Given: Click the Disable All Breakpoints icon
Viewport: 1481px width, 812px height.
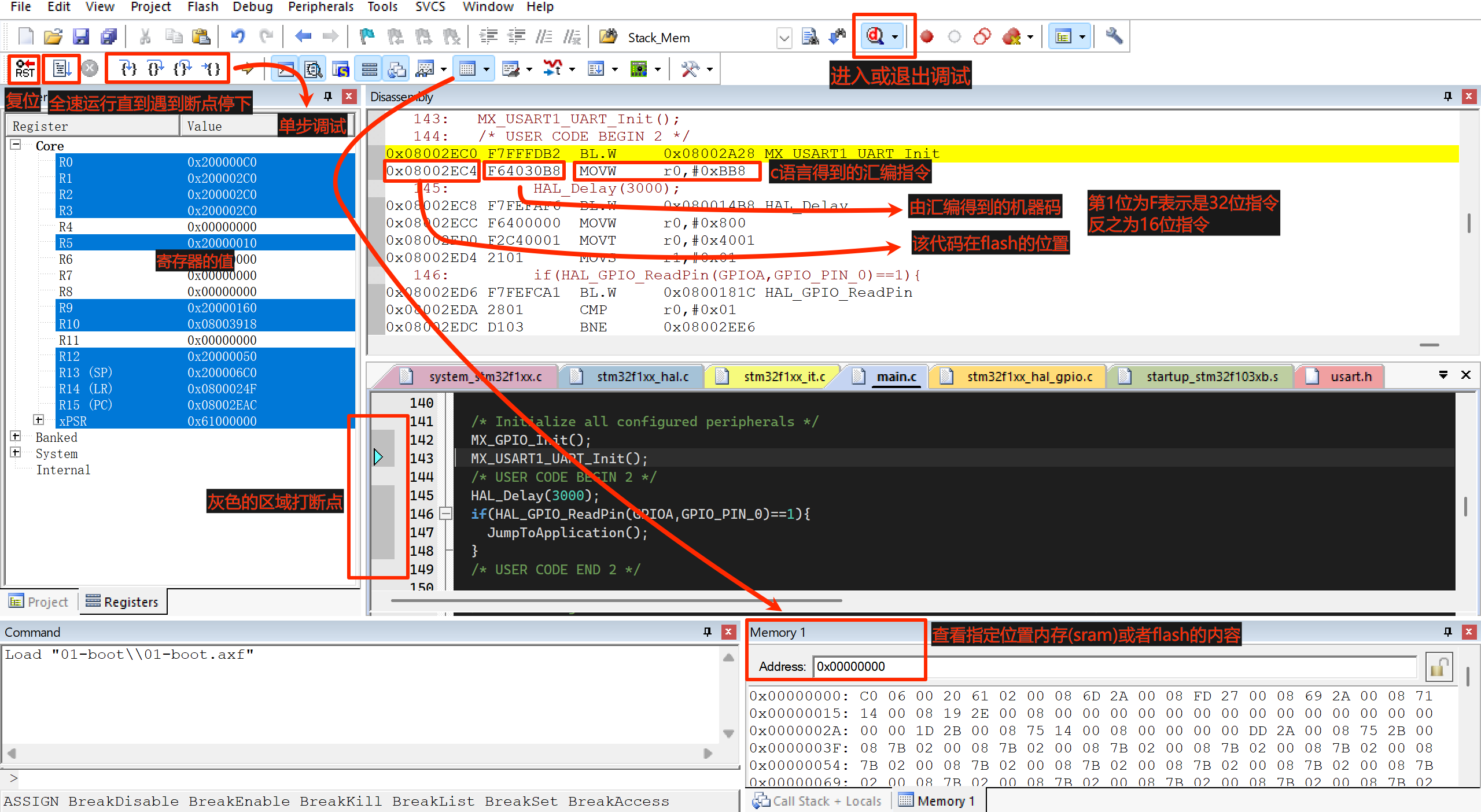Looking at the screenshot, I should pos(982,37).
